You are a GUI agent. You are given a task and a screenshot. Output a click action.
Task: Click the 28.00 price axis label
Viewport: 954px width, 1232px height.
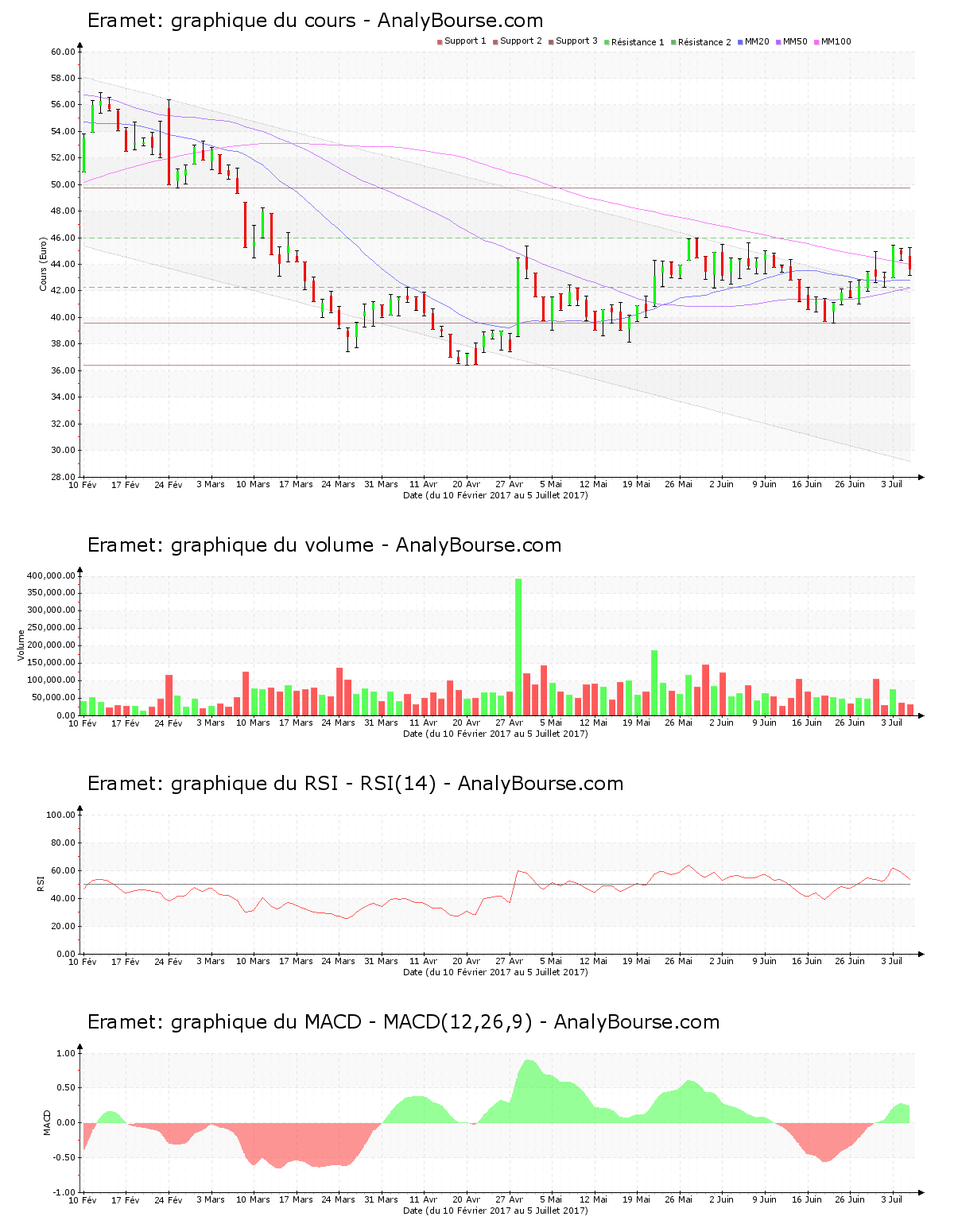(63, 477)
